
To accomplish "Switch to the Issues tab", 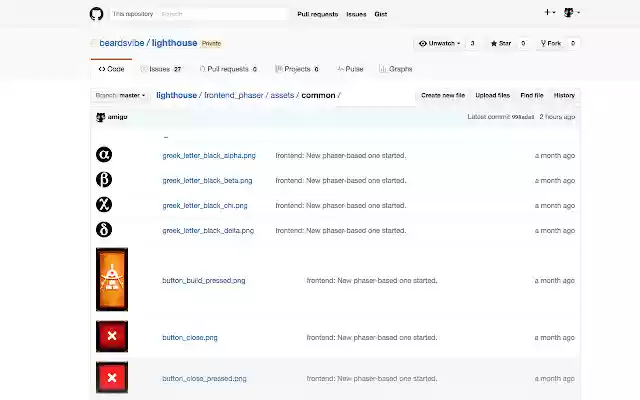I will (x=161, y=69).
